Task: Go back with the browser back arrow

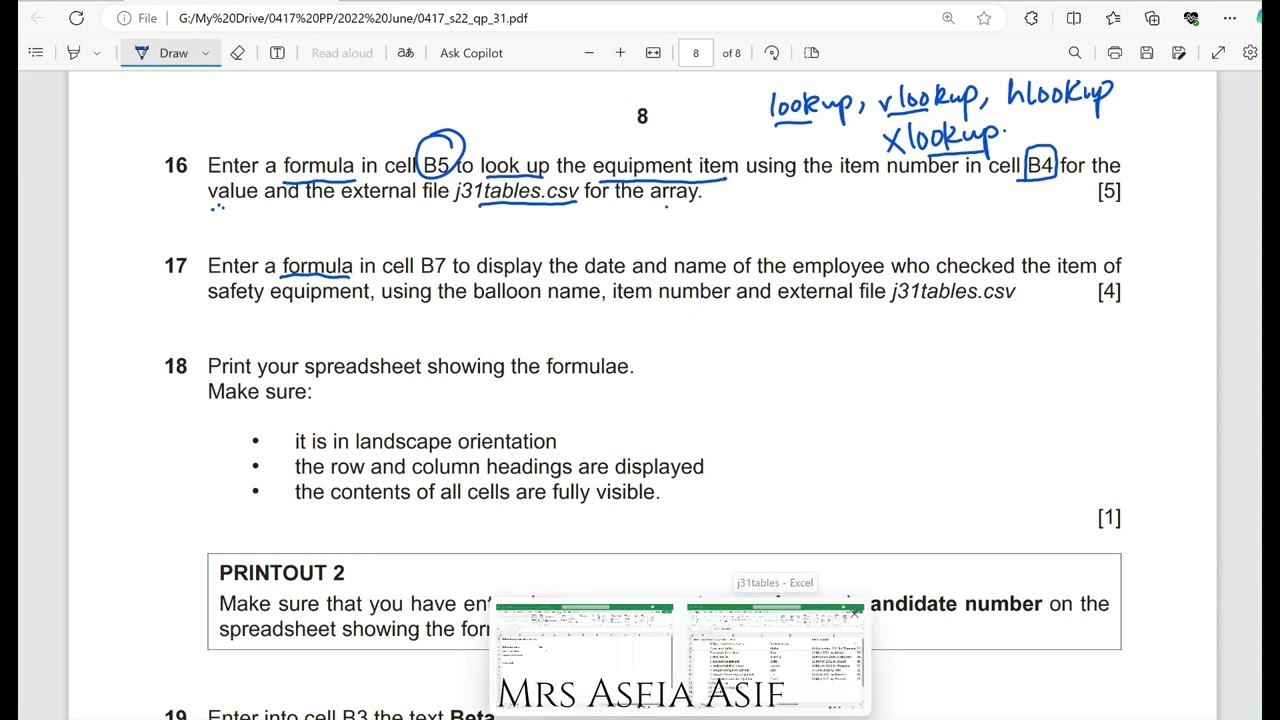Action: pos(37,18)
